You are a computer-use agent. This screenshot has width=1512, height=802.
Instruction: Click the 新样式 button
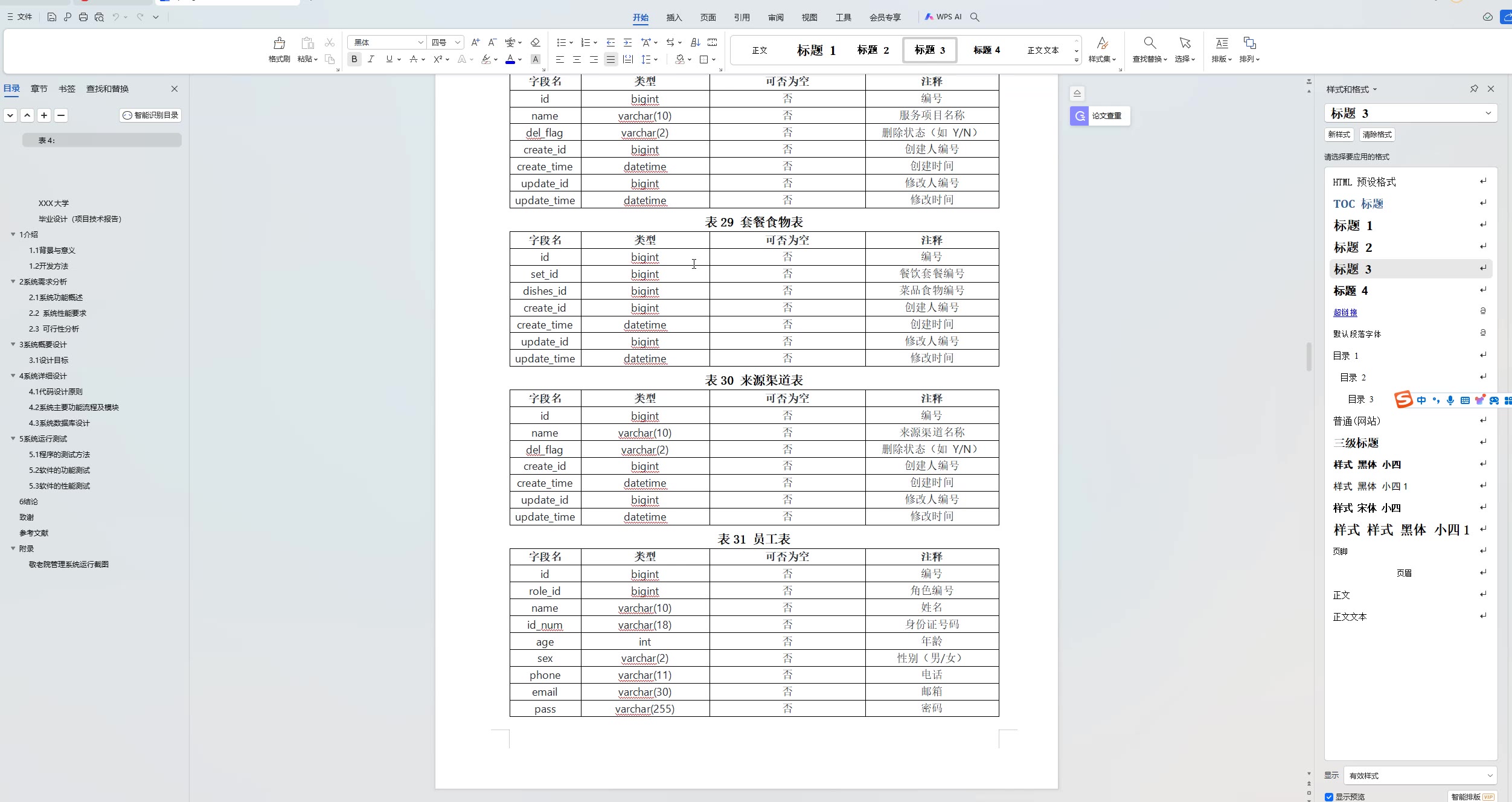pos(1339,135)
